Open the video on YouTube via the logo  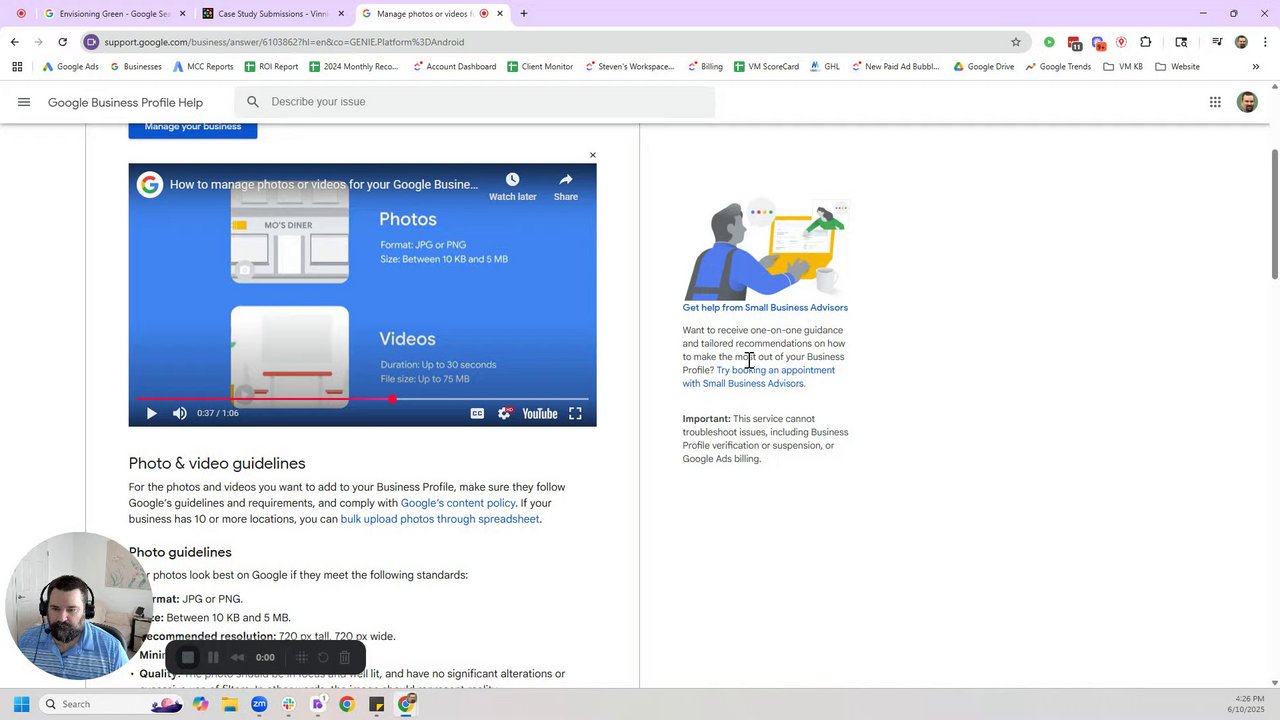click(540, 413)
